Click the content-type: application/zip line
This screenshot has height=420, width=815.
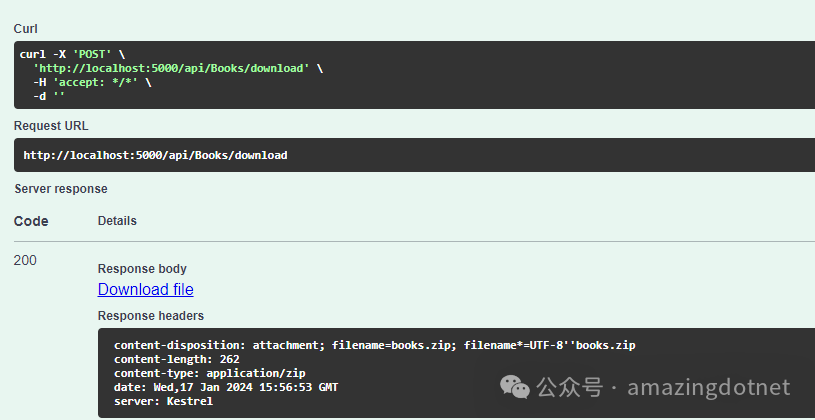tap(209, 373)
